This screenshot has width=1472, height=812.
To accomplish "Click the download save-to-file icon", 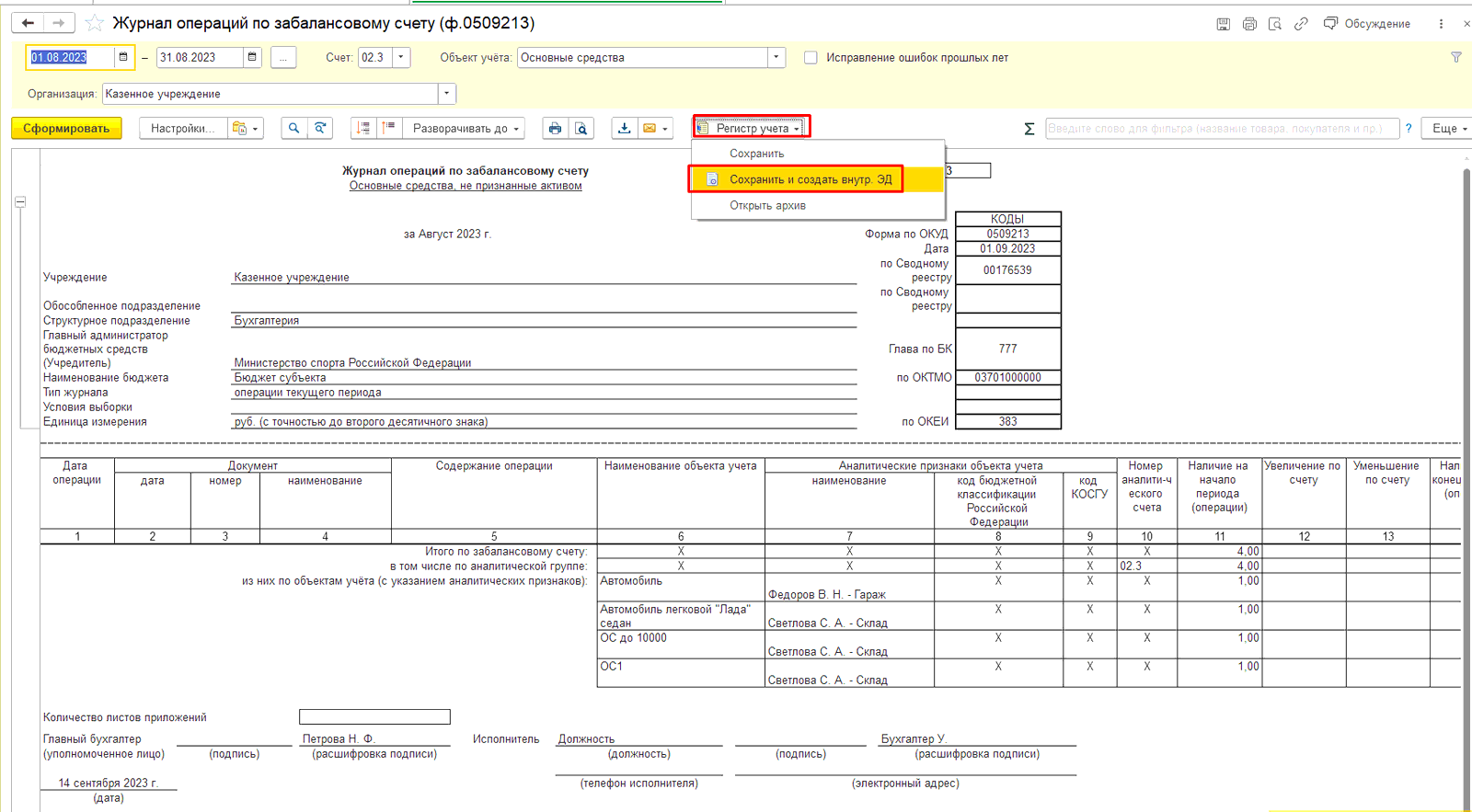I will 624,128.
